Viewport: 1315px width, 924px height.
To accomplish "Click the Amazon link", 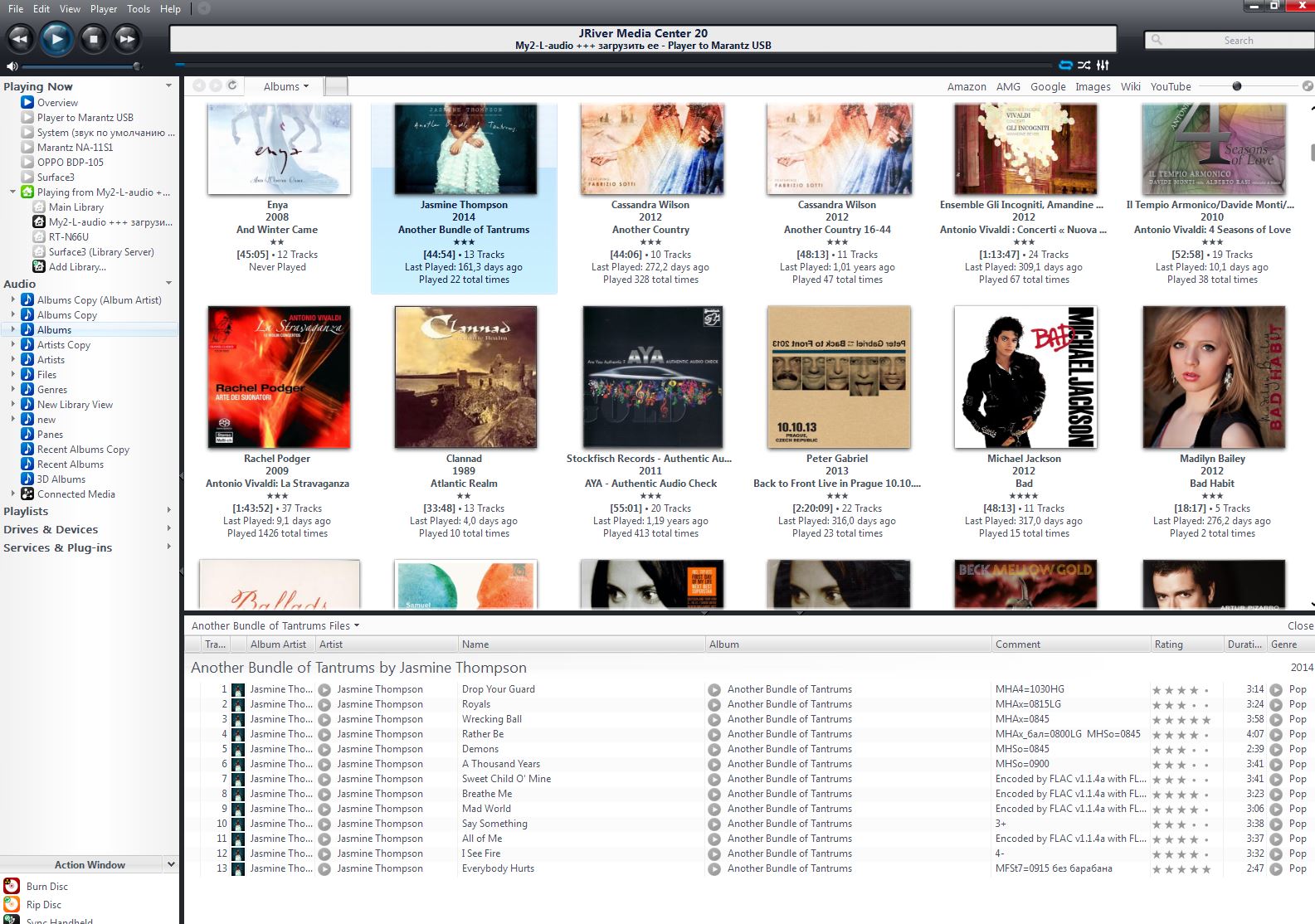I will 967,87.
